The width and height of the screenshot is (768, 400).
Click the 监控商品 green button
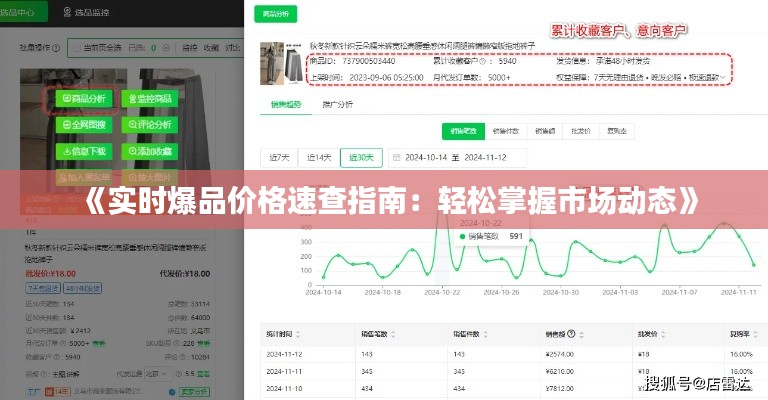(148, 99)
